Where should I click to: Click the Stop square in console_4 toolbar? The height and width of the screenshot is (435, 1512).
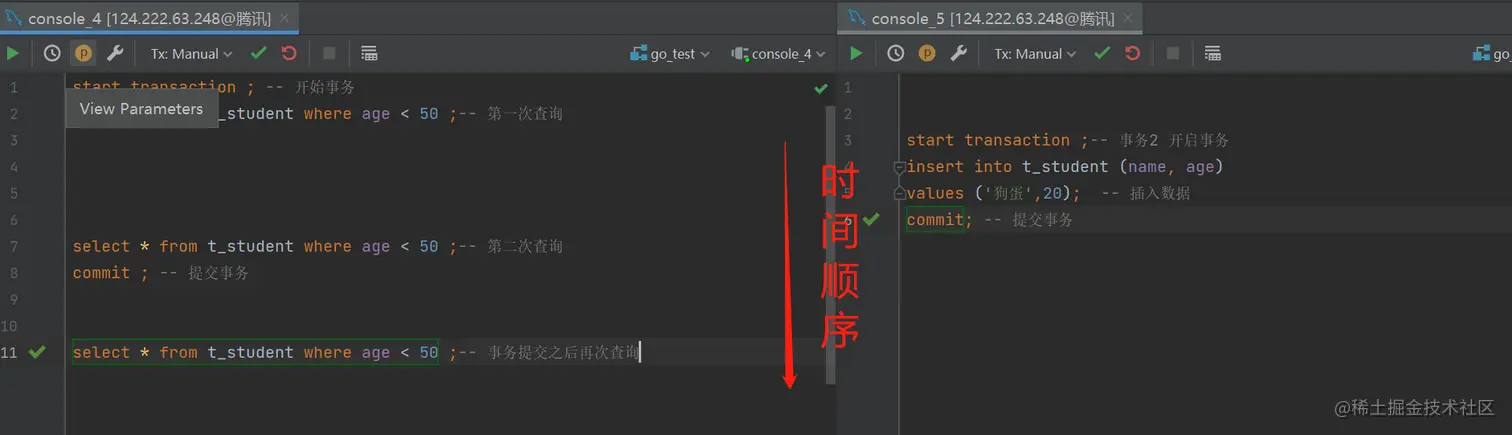329,54
